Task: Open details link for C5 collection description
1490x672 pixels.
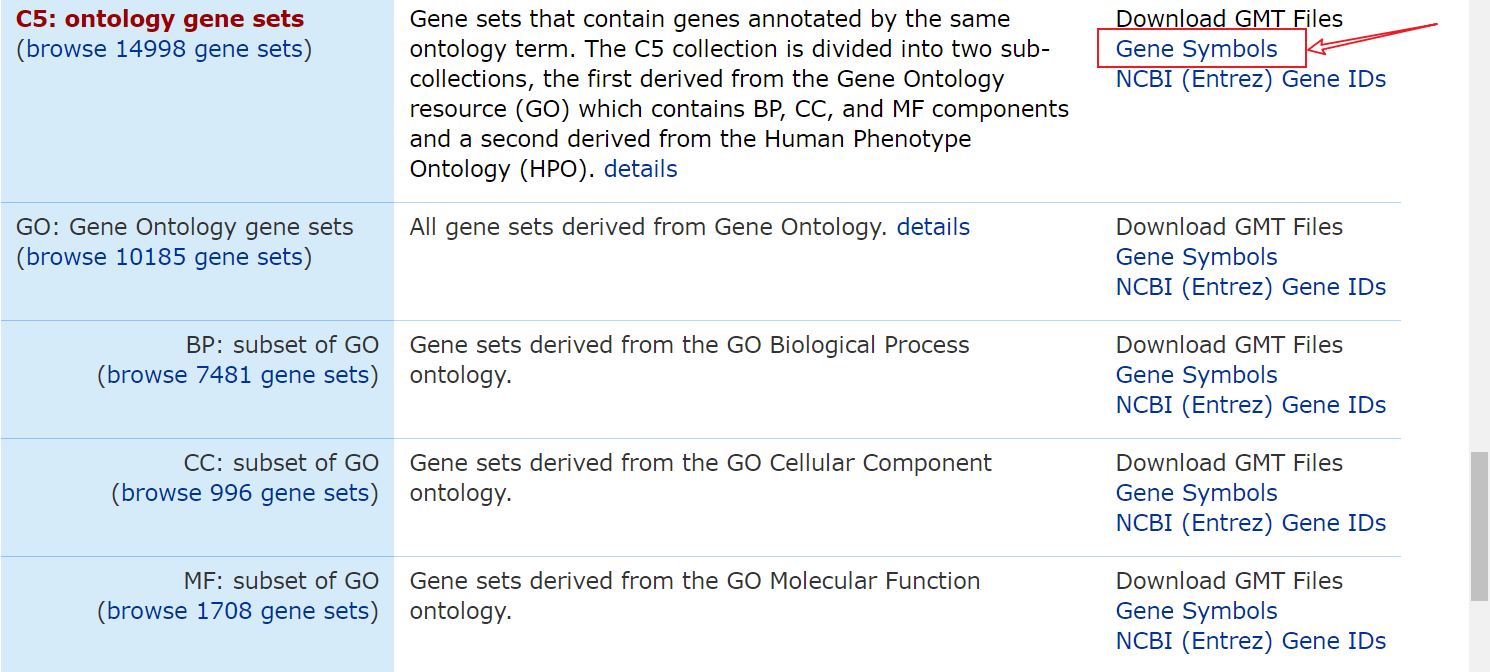Action: pyautogui.click(x=640, y=169)
